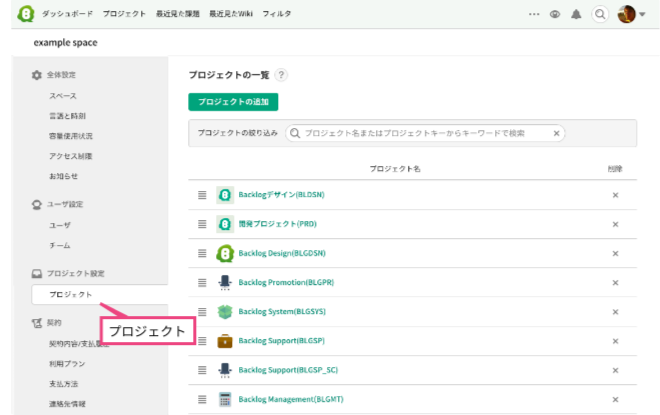Delete the Backlog Support(BLGSP_SC) project
Image resolution: width=660 pixels, height=415 pixels.
(615, 370)
